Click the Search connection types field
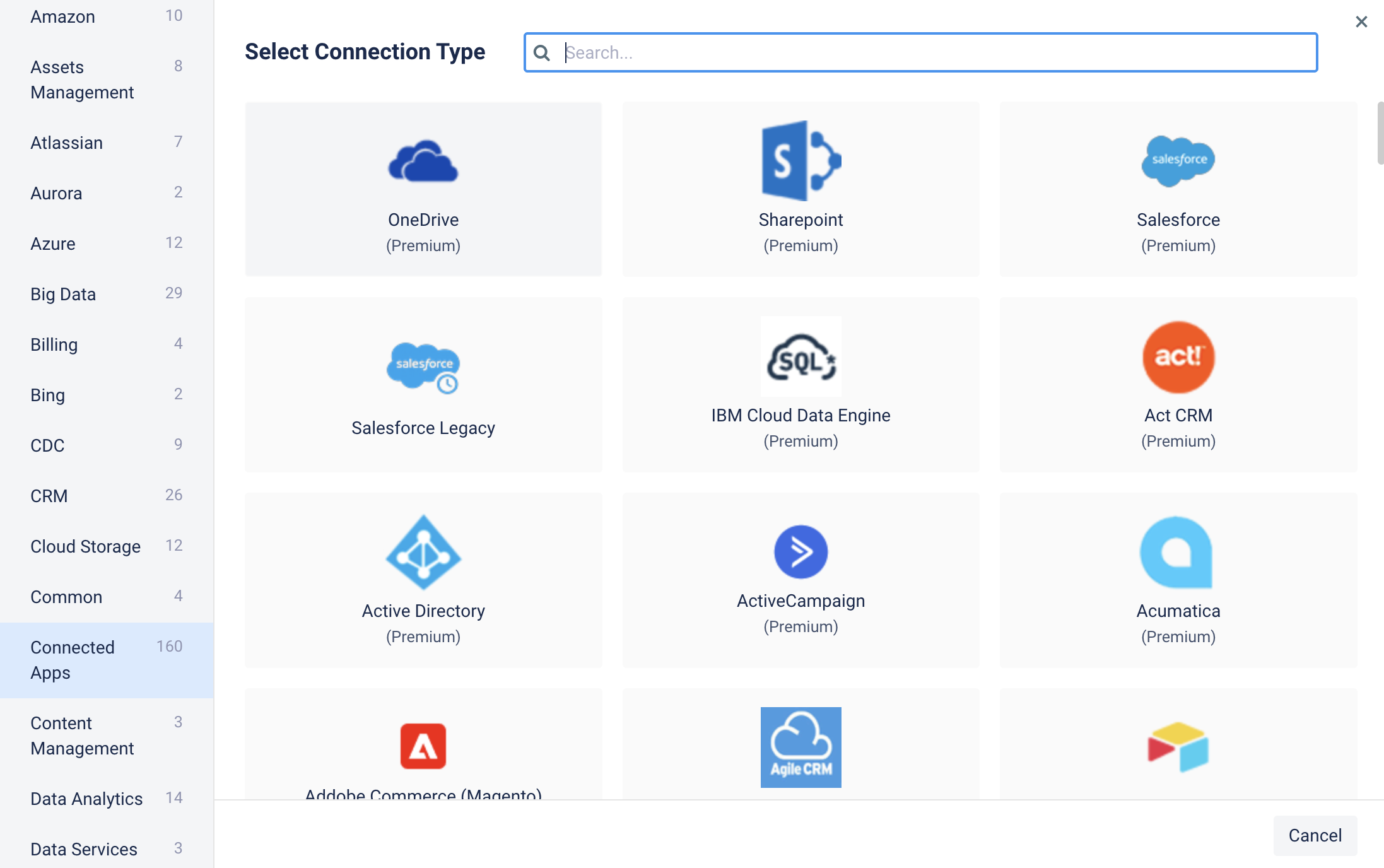Viewport: 1384px width, 868px height. coord(920,52)
